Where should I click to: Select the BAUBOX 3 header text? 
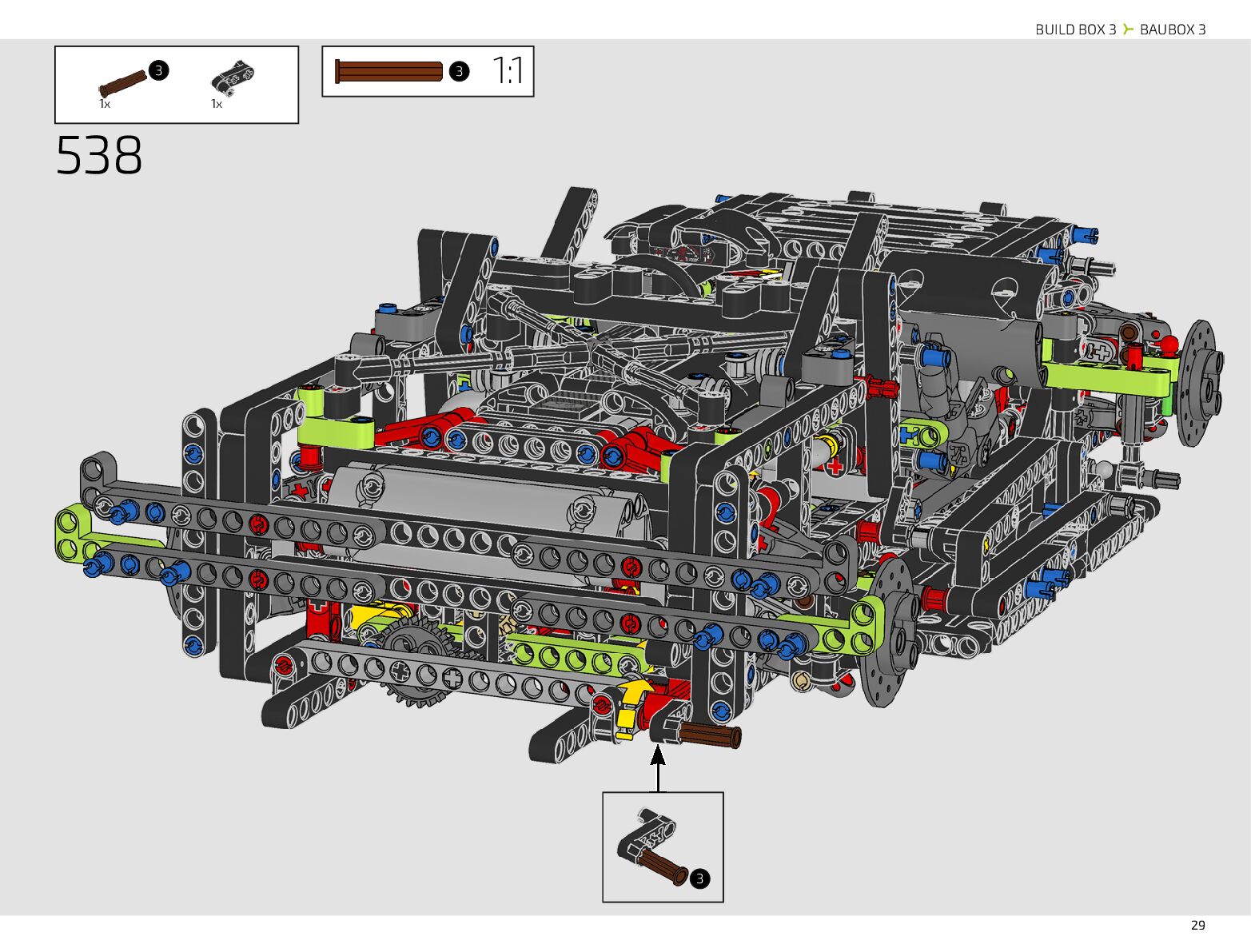point(1173,30)
